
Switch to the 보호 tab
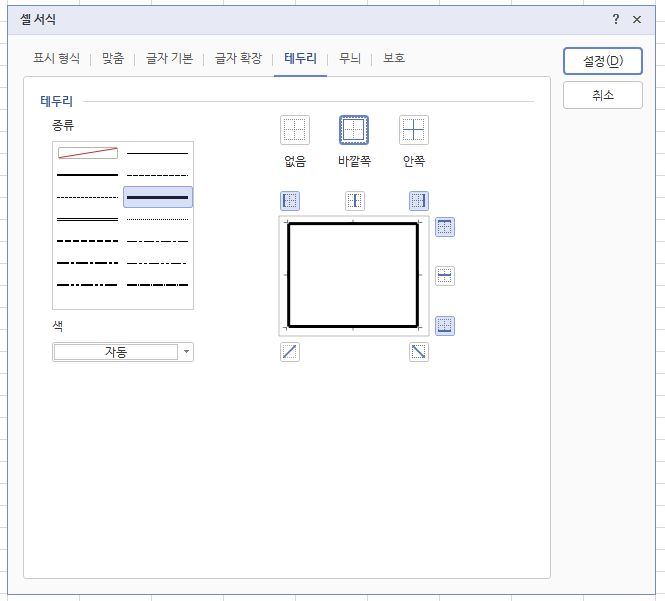pos(394,58)
